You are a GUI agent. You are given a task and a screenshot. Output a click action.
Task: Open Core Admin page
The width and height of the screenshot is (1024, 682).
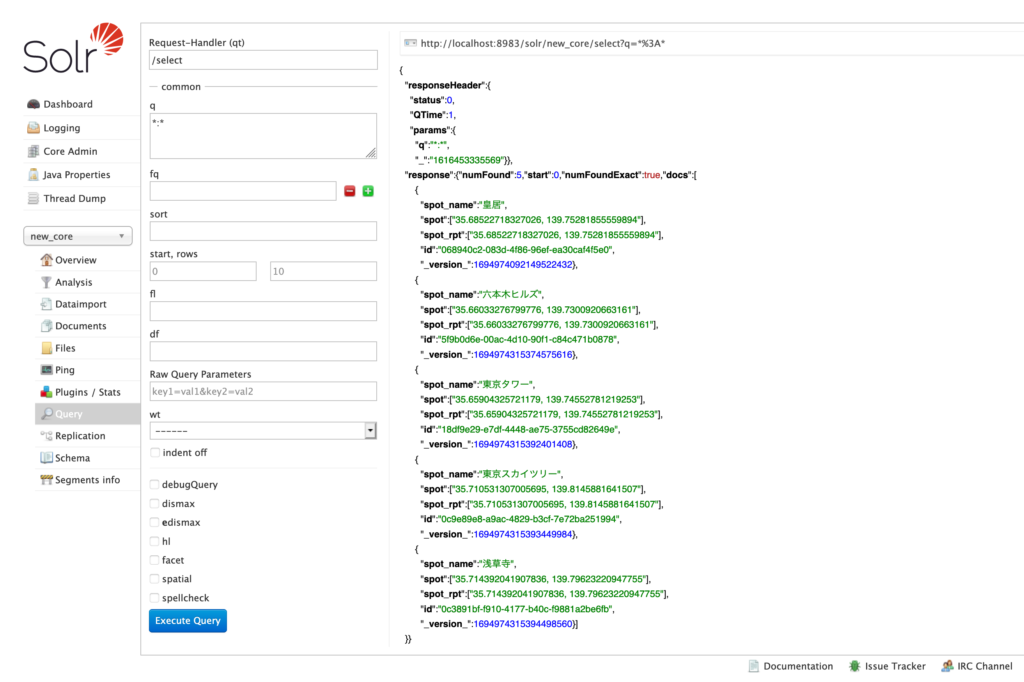point(71,152)
